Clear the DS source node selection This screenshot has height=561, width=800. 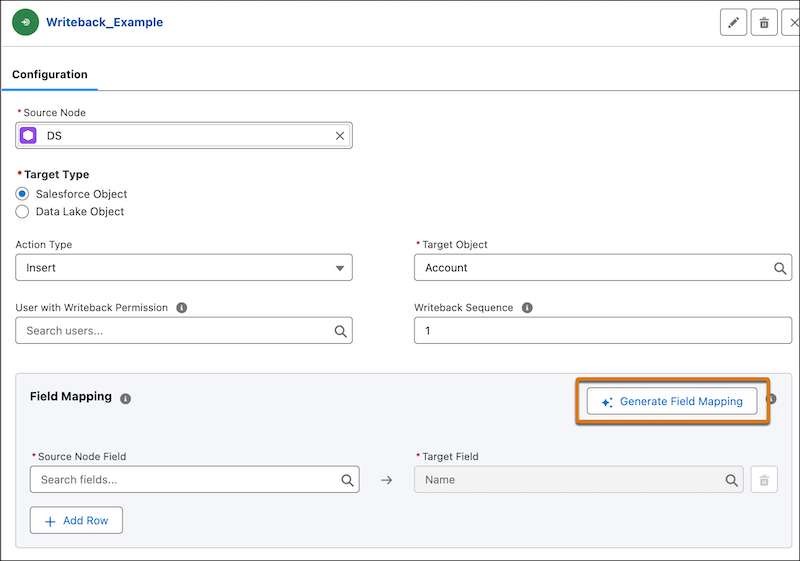pyautogui.click(x=340, y=136)
